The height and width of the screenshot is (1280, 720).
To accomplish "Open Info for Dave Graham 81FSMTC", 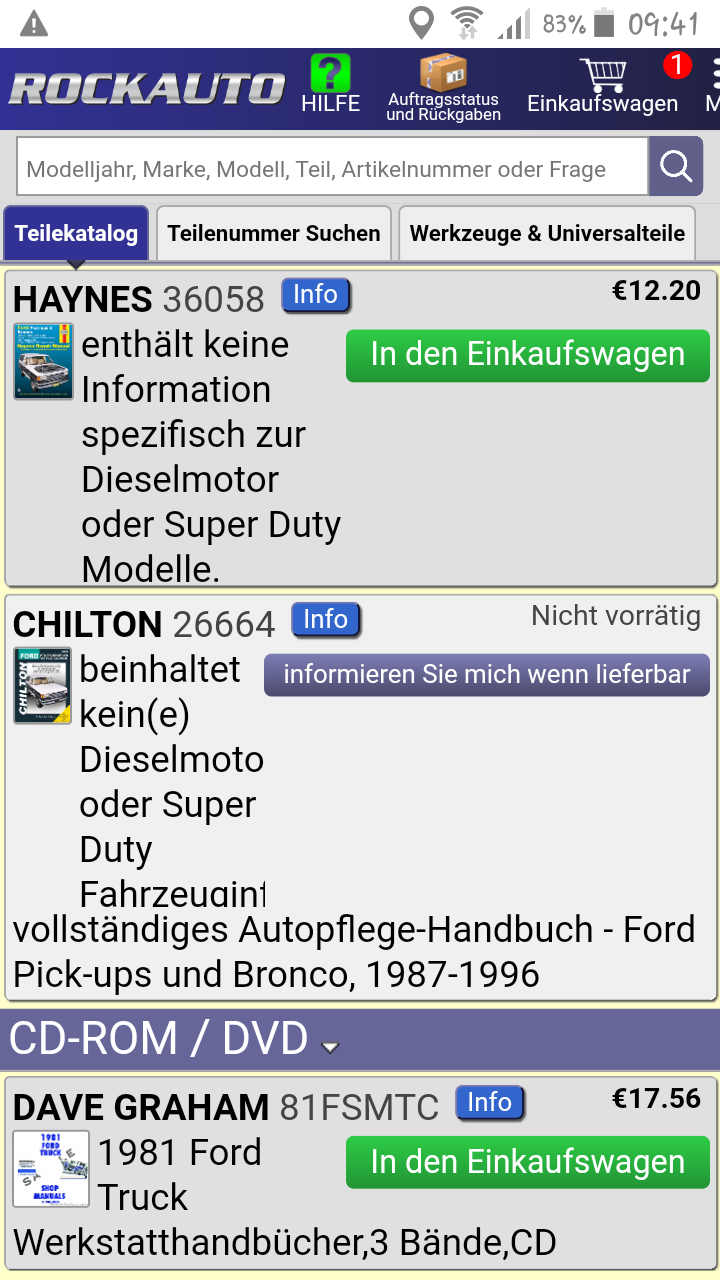I will click(x=489, y=1103).
